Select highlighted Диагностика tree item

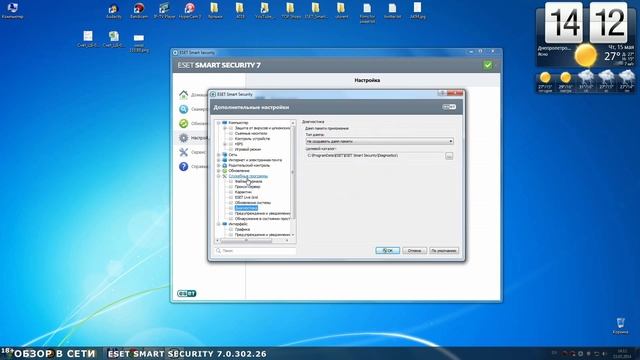246,208
